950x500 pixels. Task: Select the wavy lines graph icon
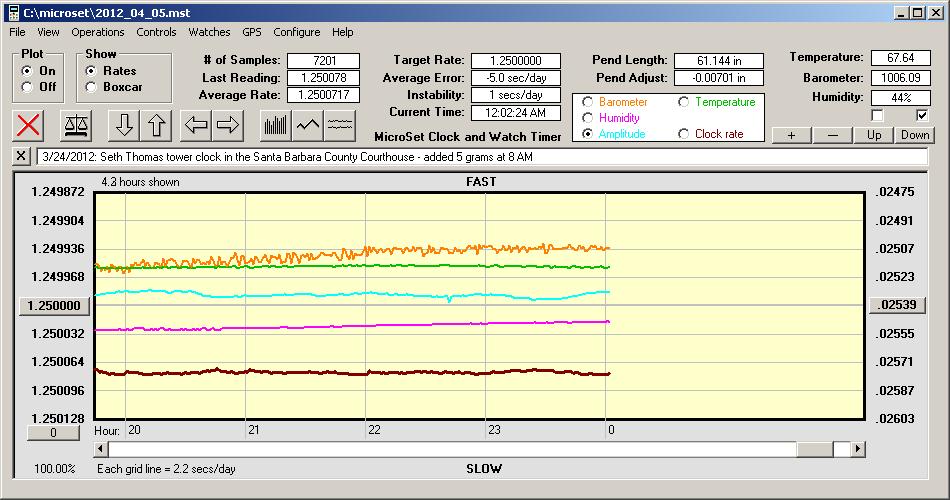[x=340, y=125]
